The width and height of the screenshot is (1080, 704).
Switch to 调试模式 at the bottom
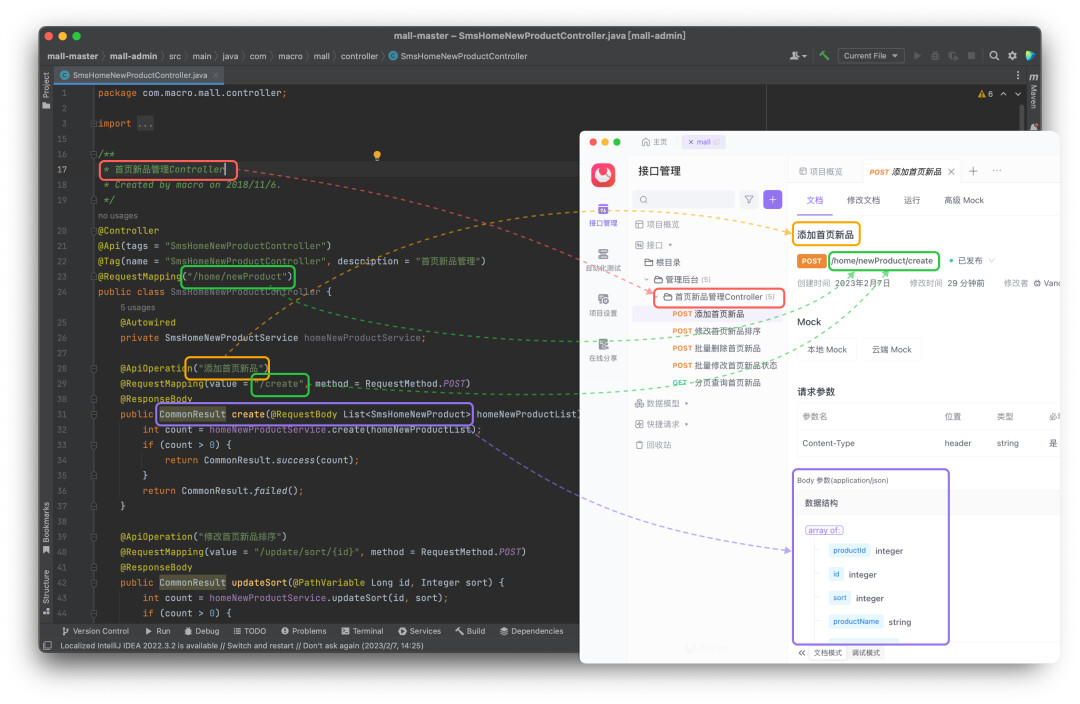pos(866,653)
